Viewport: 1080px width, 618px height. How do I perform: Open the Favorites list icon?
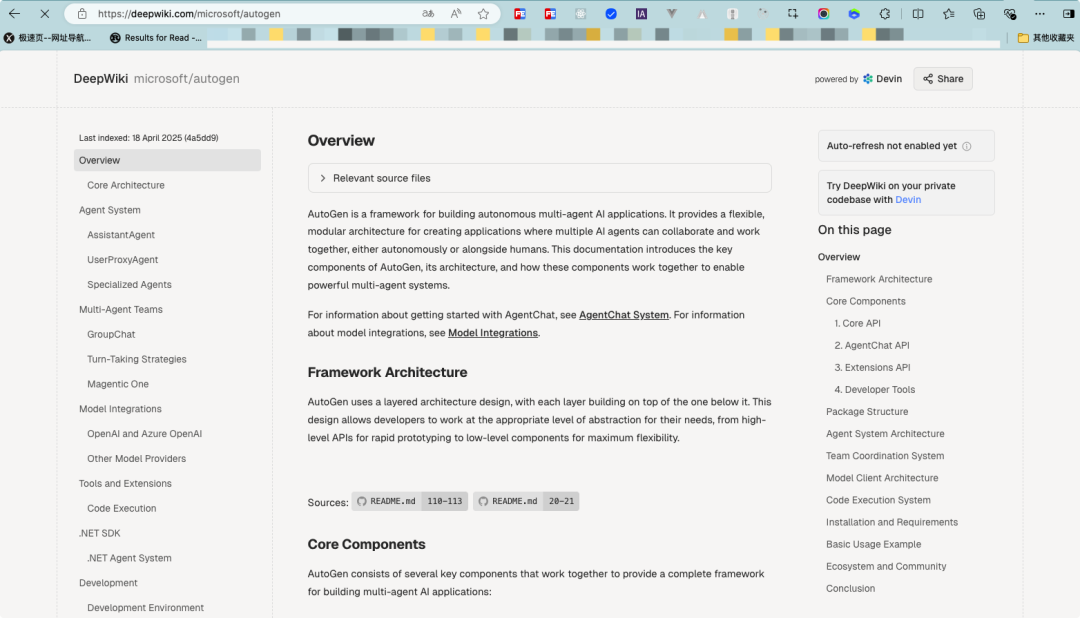click(x=948, y=14)
